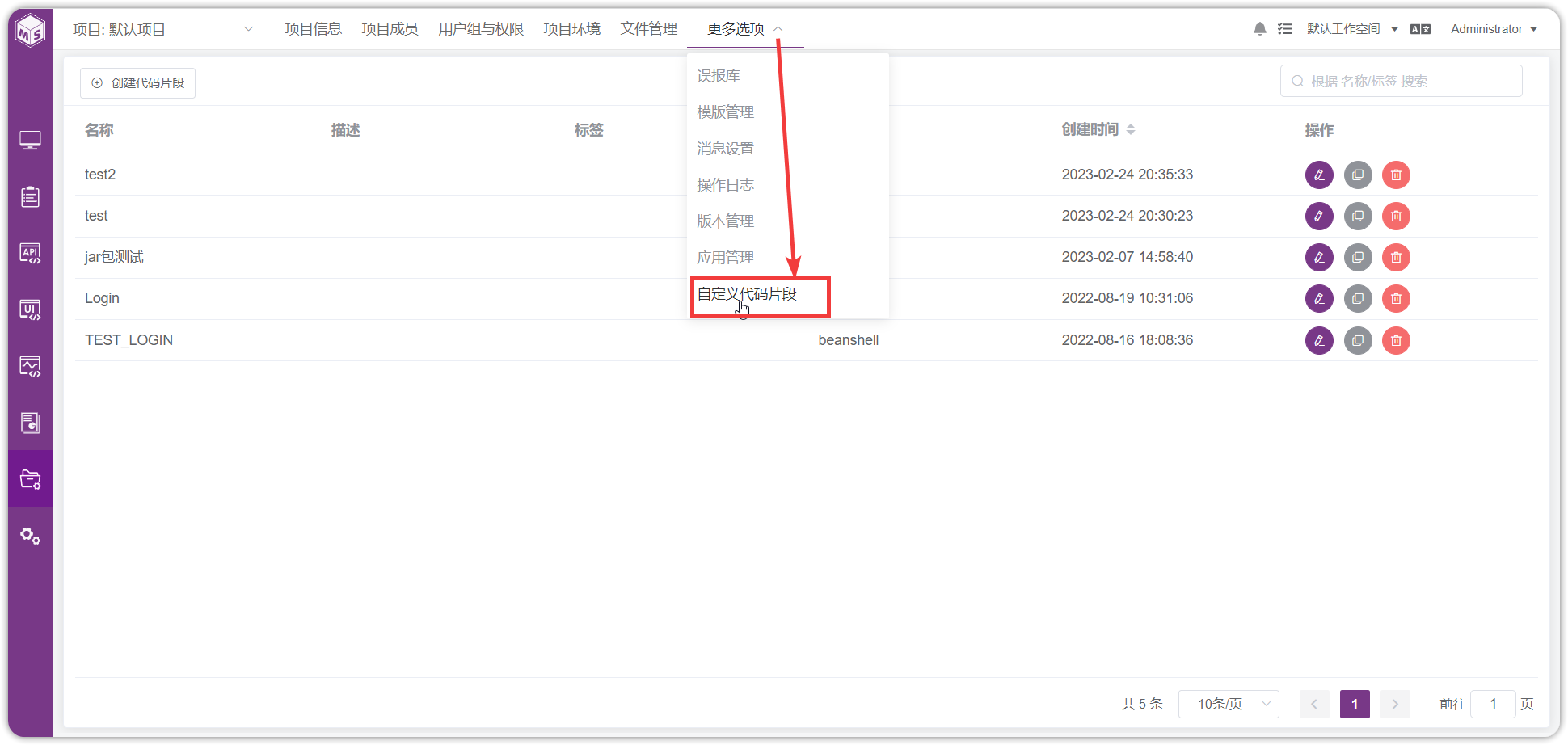Click the 创建代码片段 button
1568x745 pixels.
click(137, 83)
